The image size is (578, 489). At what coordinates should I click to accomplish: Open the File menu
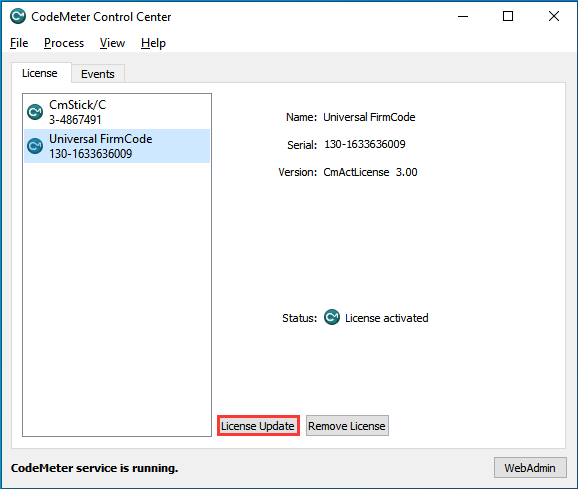(x=19, y=43)
